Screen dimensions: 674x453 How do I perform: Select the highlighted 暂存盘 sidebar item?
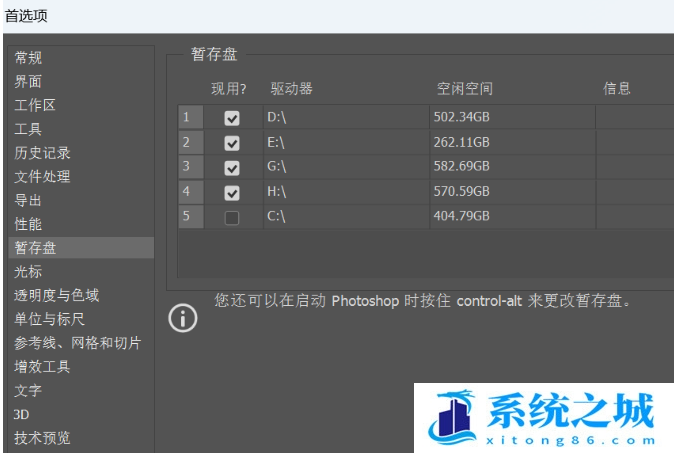coord(81,248)
